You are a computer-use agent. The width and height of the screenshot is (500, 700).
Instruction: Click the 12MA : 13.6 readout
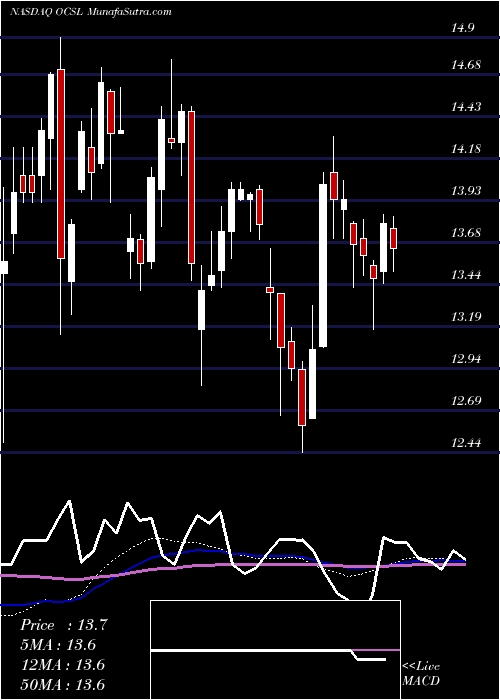(x=63, y=665)
